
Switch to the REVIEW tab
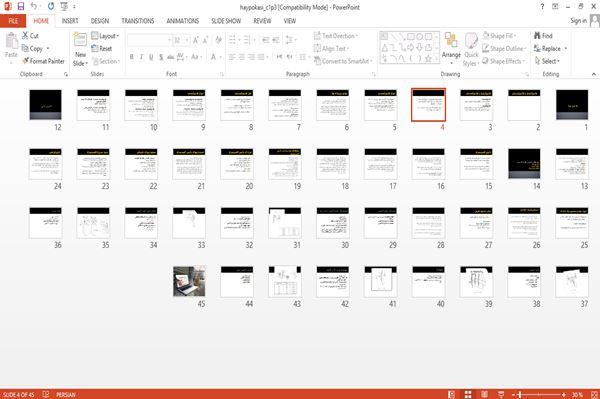tap(262, 21)
